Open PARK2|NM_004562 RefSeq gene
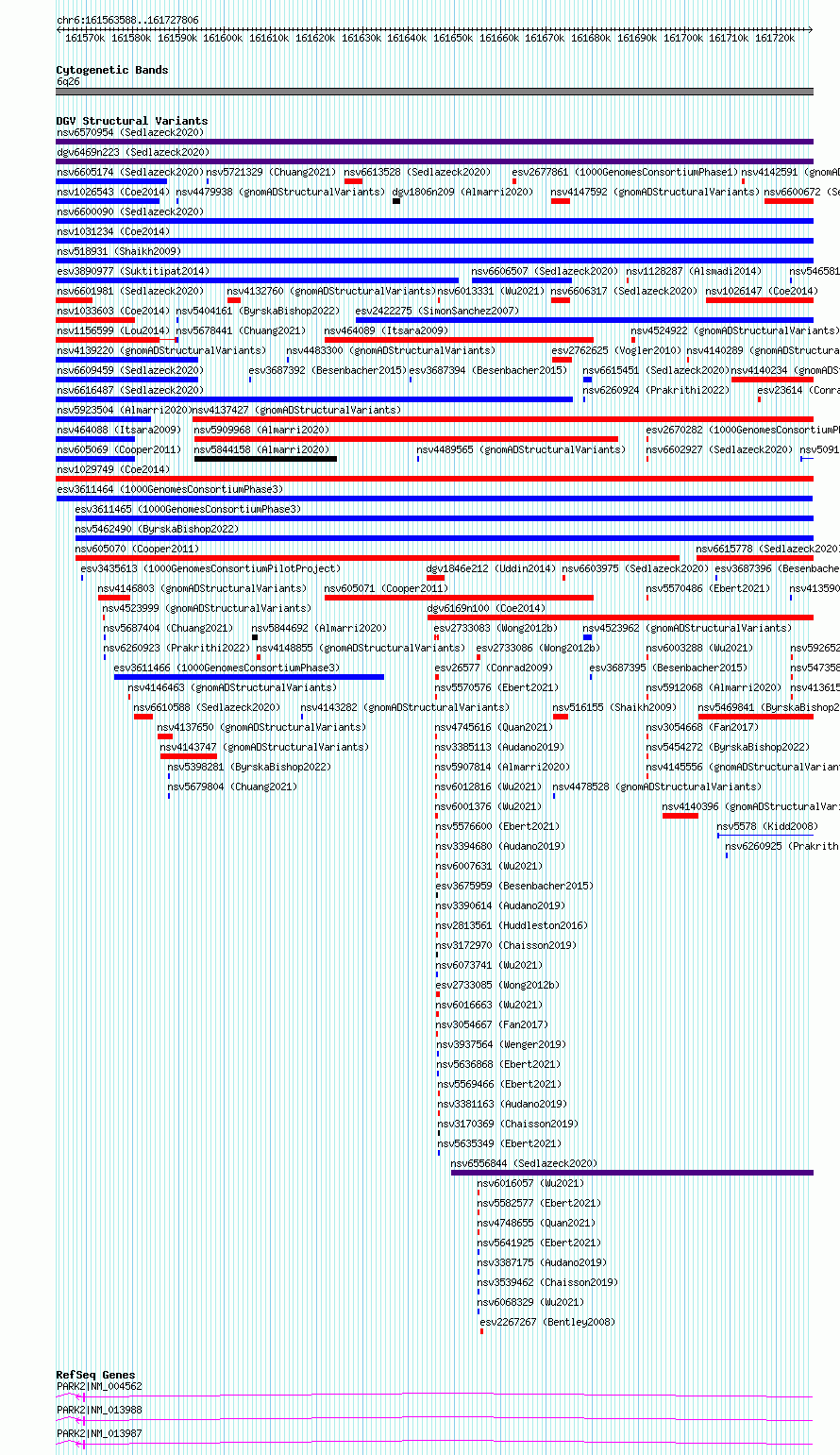The image size is (840, 1455). [99, 1386]
